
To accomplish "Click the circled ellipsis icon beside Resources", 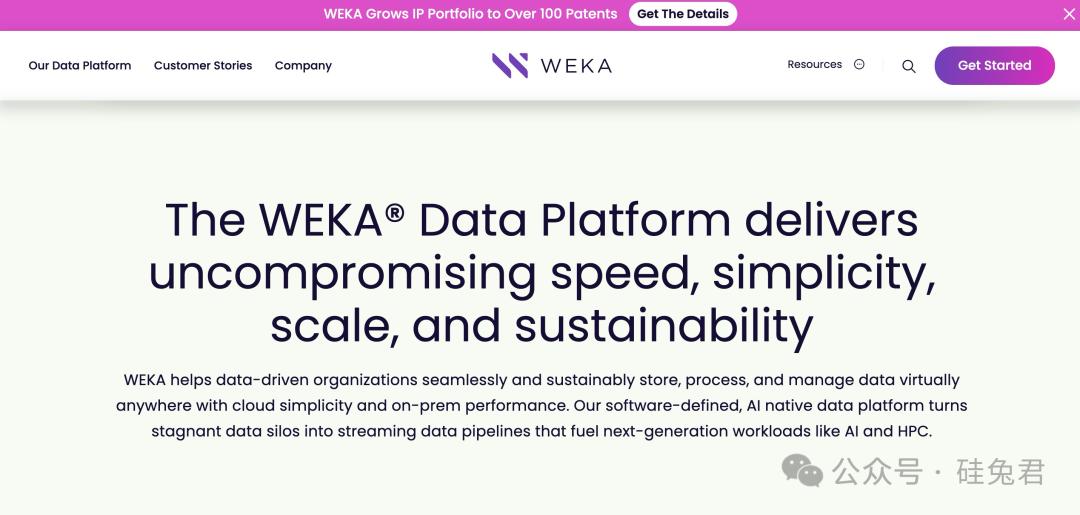I will [x=859, y=64].
